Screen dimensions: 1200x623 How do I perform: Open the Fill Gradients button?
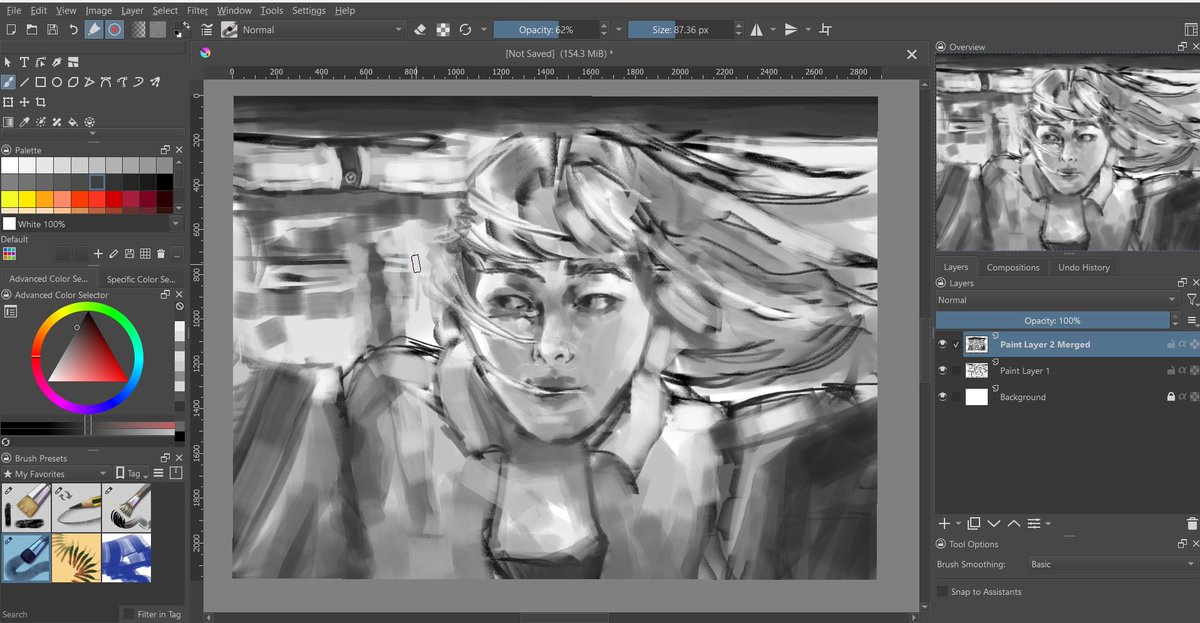(x=138, y=30)
